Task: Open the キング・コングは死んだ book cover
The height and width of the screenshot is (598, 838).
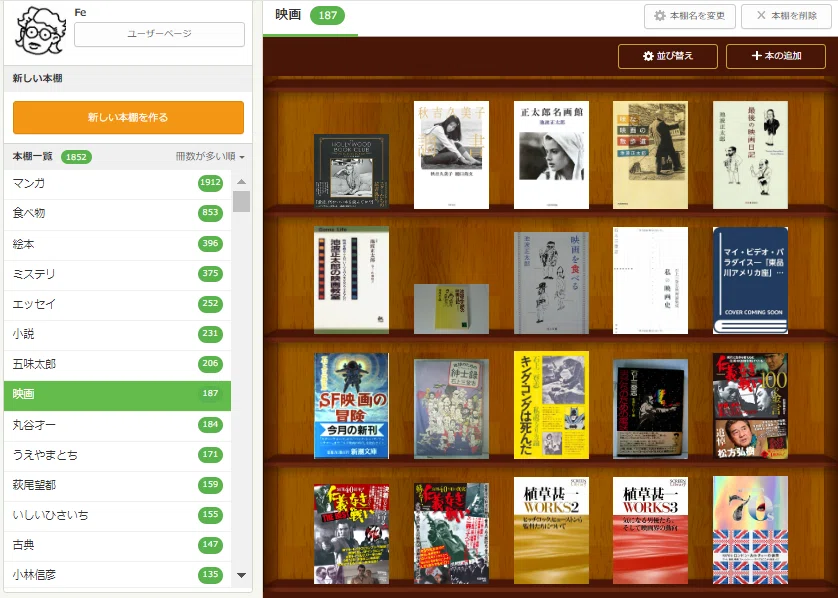Action: tap(552, 405)
